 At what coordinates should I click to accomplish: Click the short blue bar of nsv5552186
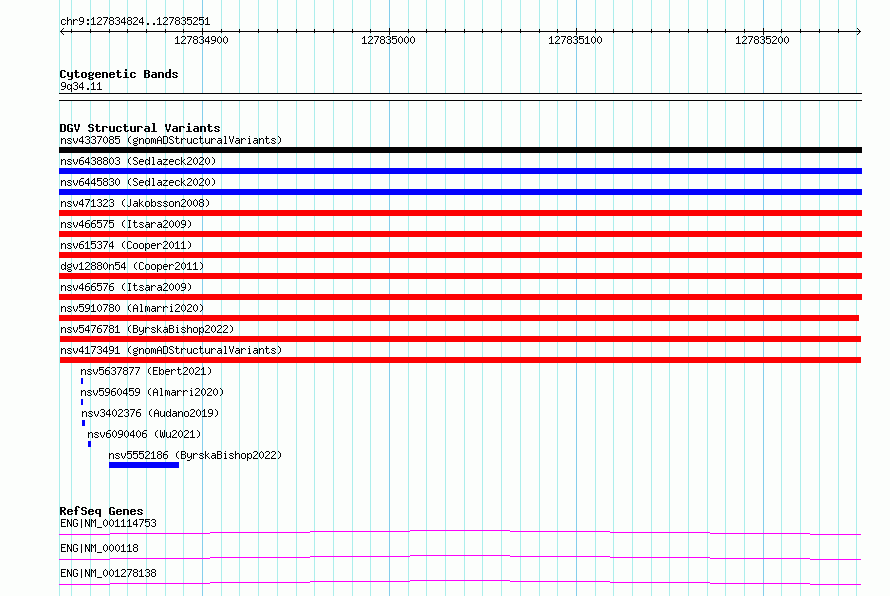pyautogui.click(x=144, y=465)
